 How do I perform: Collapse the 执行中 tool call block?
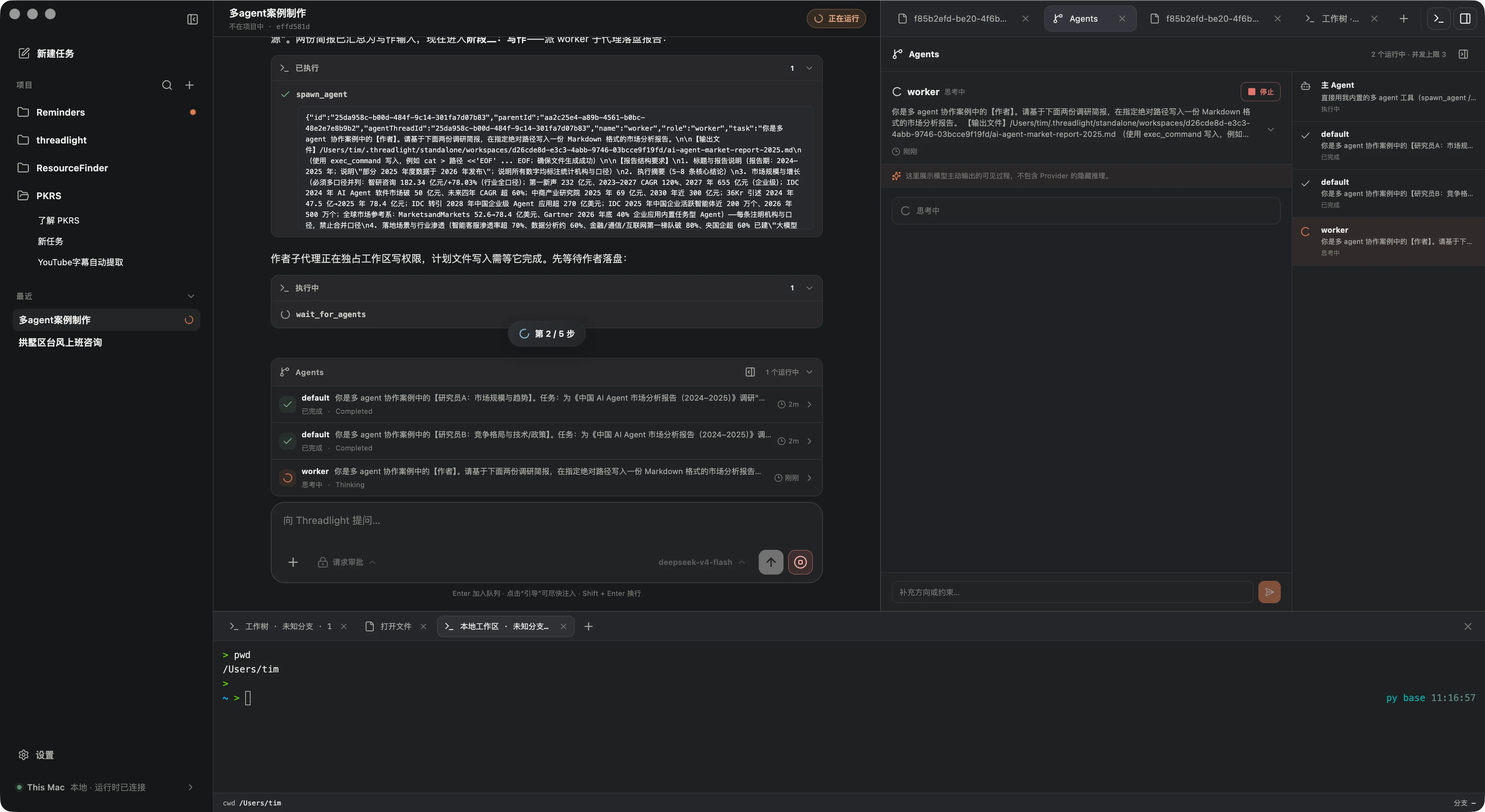pos(546,288)
